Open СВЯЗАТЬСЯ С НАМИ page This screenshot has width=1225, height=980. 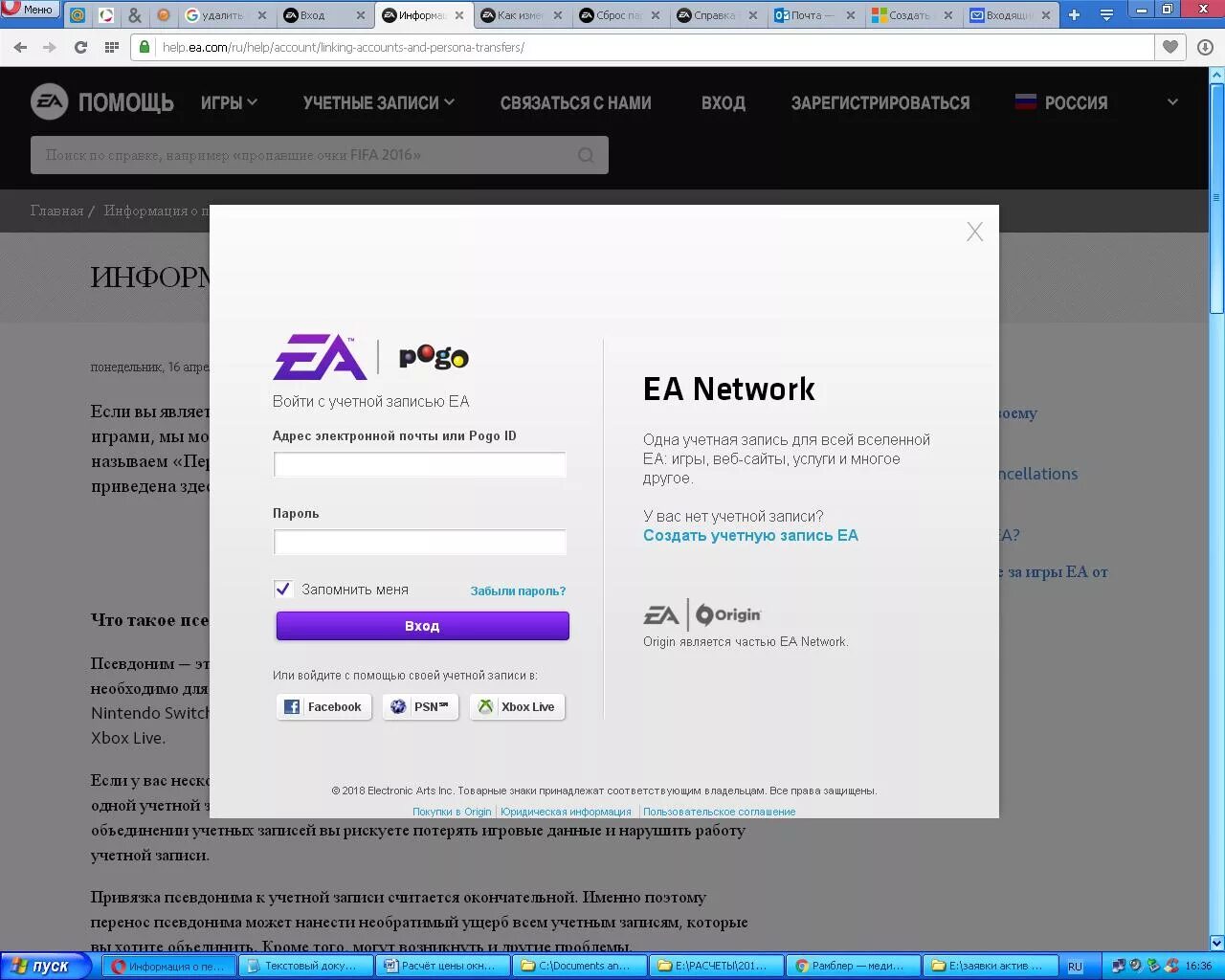pyautogui.click(x=575, y=102)
